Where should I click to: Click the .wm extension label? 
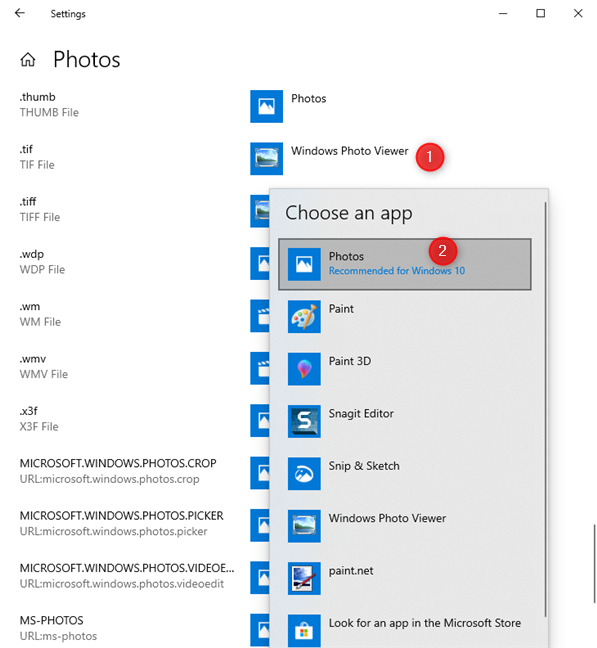[30, 307]
